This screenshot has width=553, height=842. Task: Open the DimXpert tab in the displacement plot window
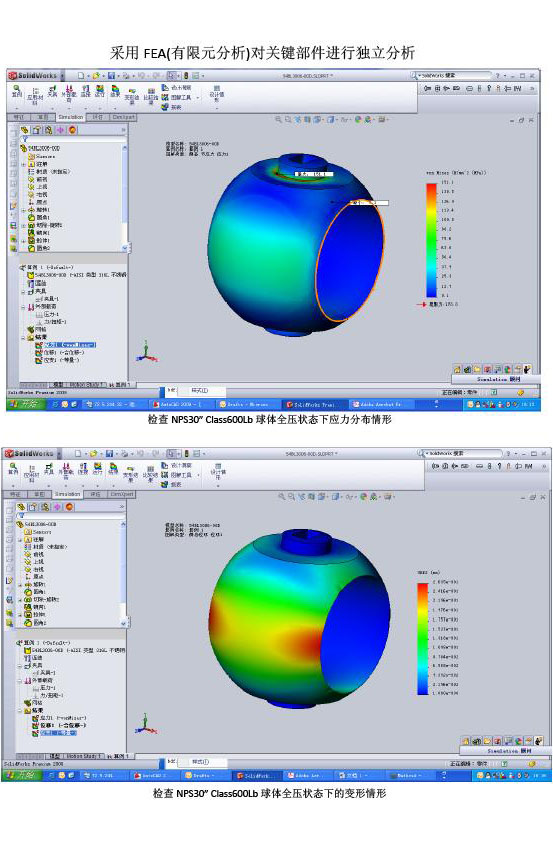coord(122,494)
